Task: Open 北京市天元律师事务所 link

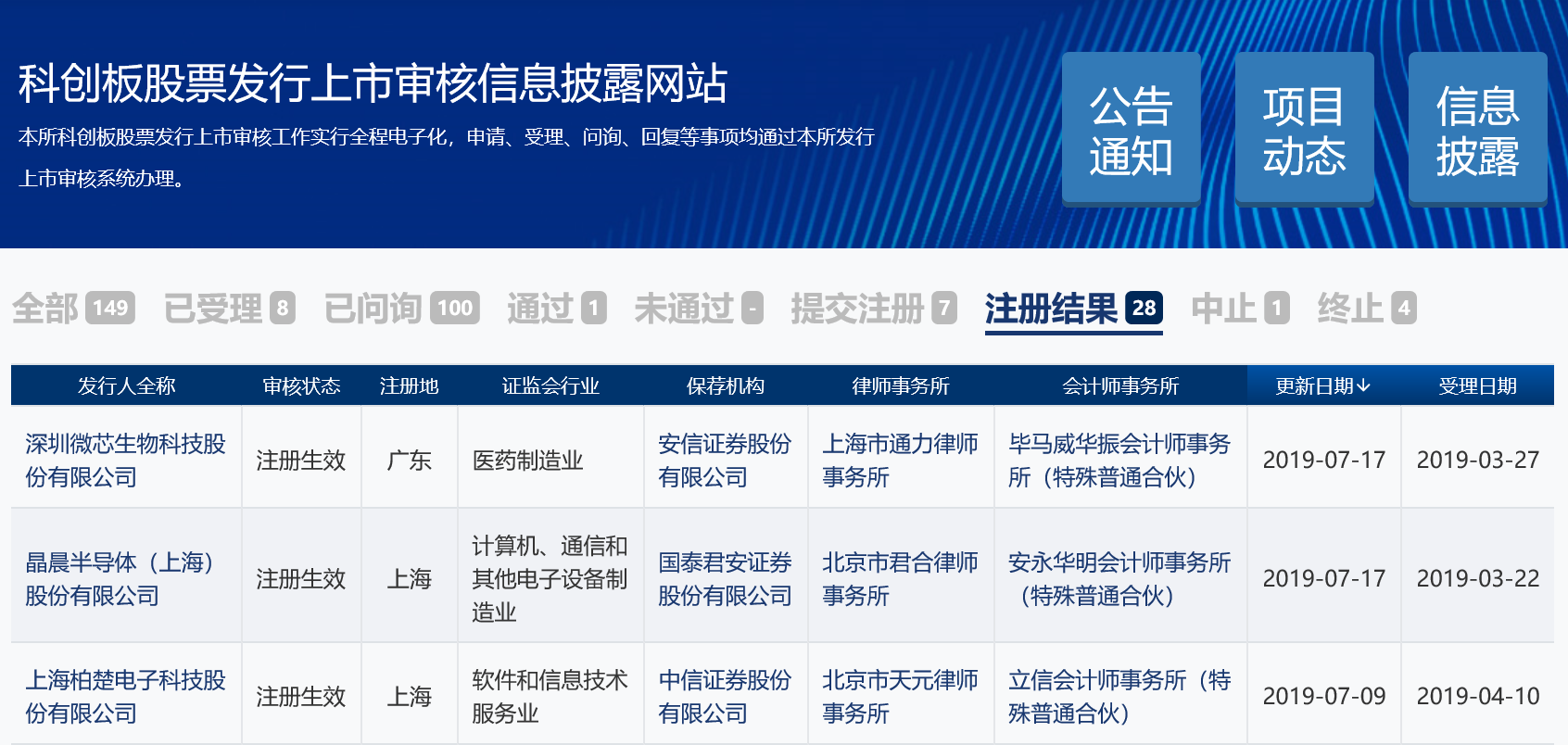Action: [x=900, y=697]
